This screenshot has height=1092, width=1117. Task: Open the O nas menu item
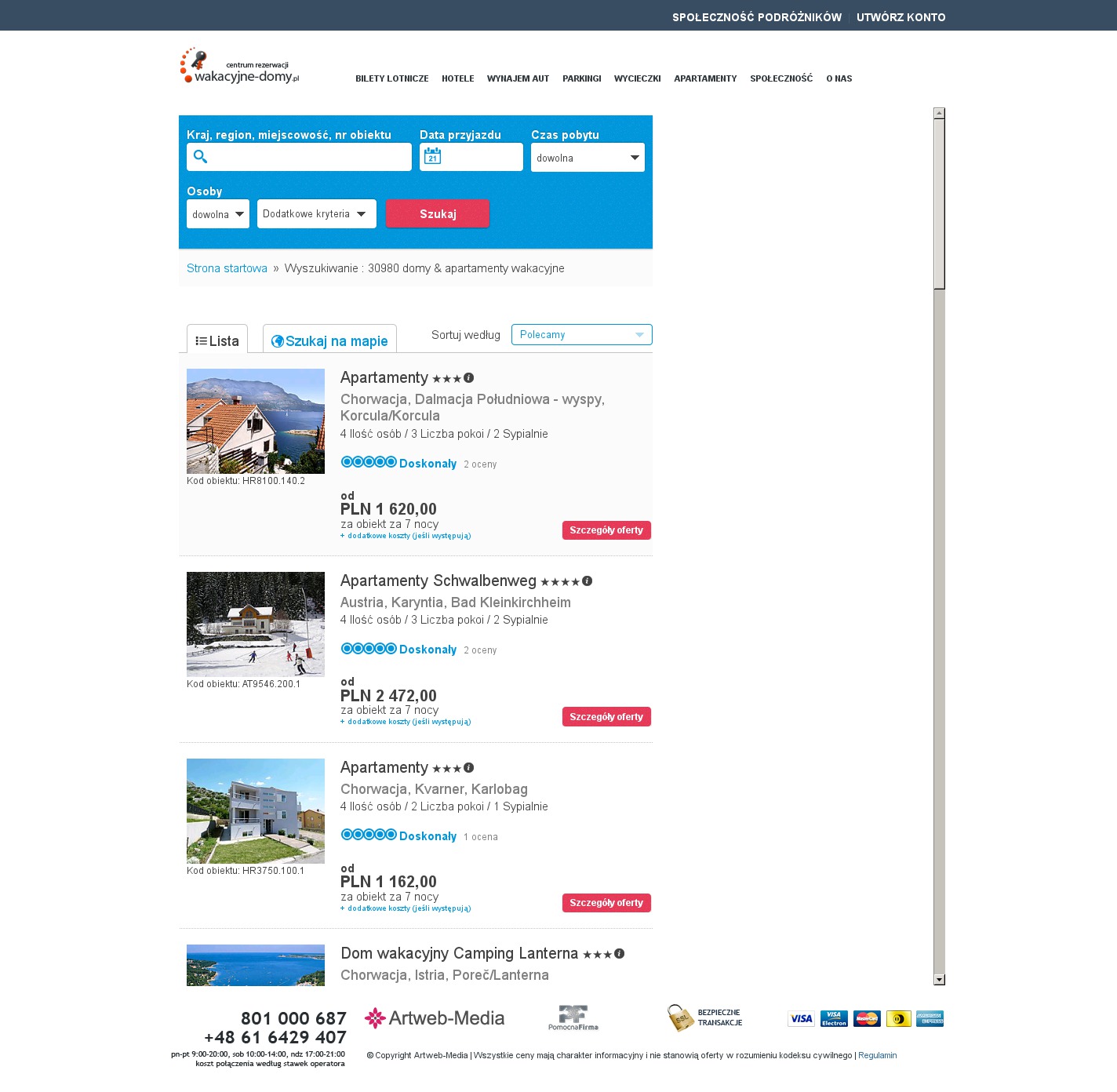click(x=839, y=78)
